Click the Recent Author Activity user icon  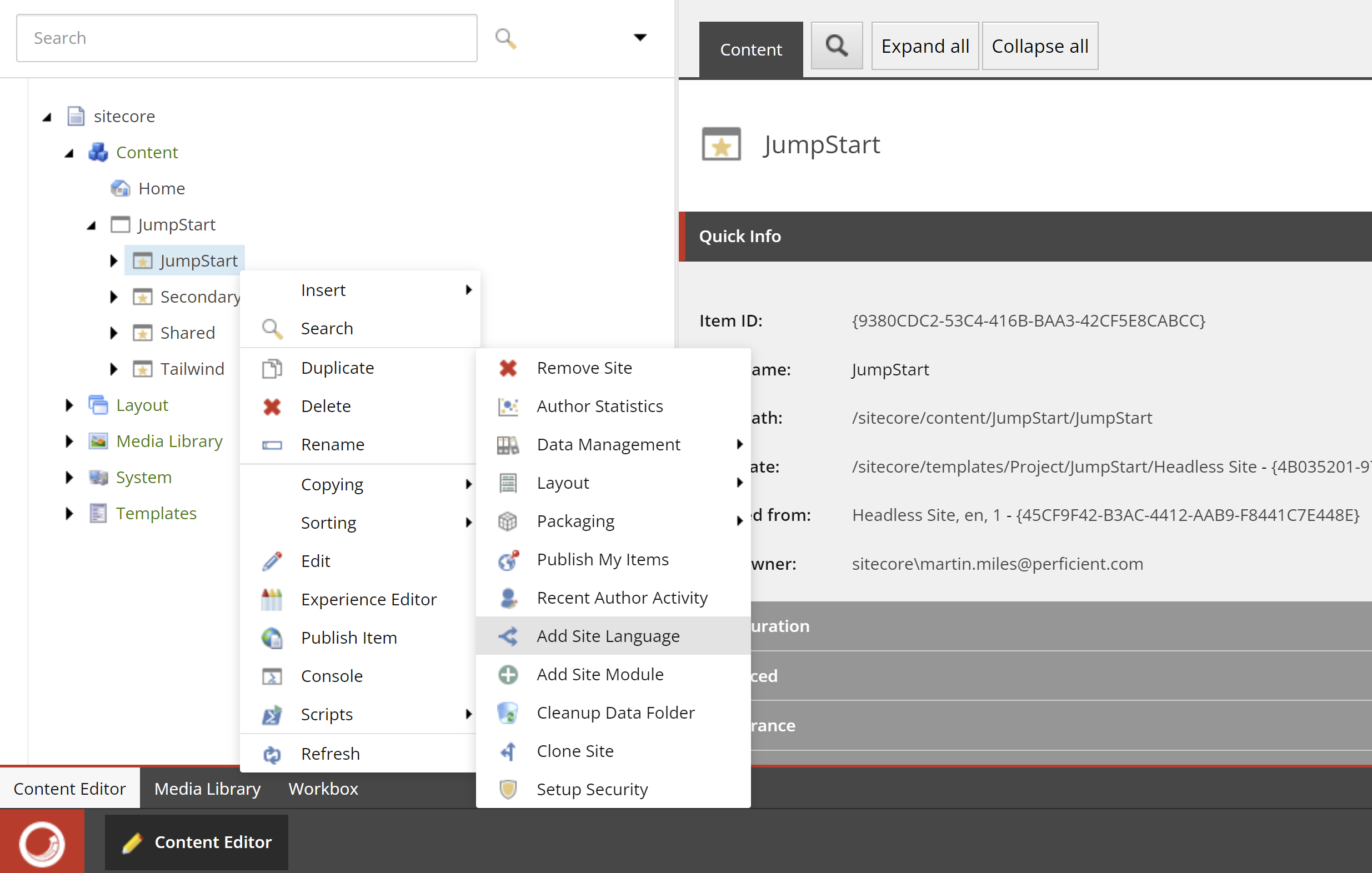pos(508,598)
